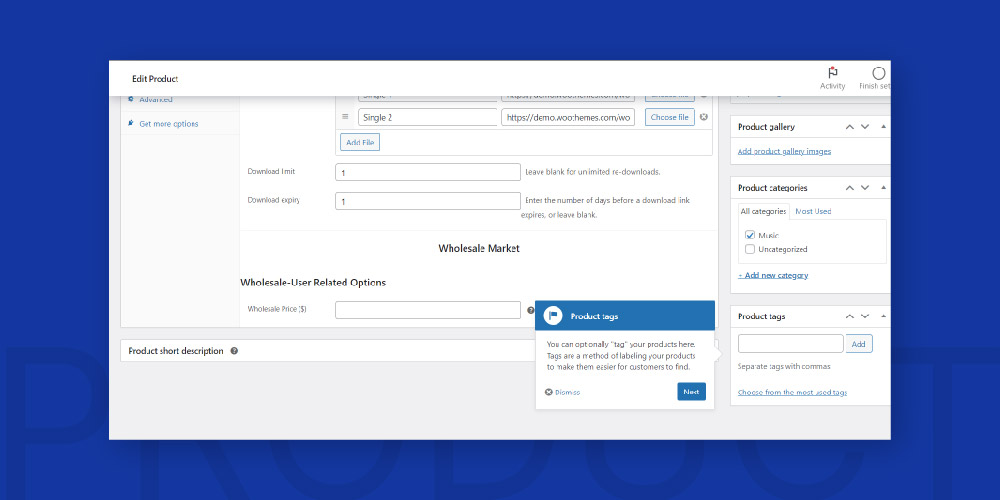
Task: Open the Activity flag icon
Action: coord(832,73)
